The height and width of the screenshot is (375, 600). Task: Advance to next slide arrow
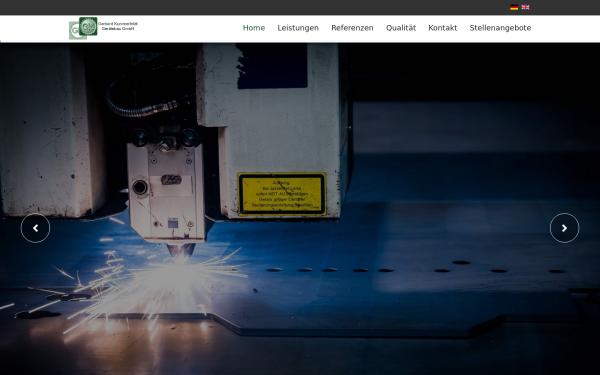pos(564,228)
